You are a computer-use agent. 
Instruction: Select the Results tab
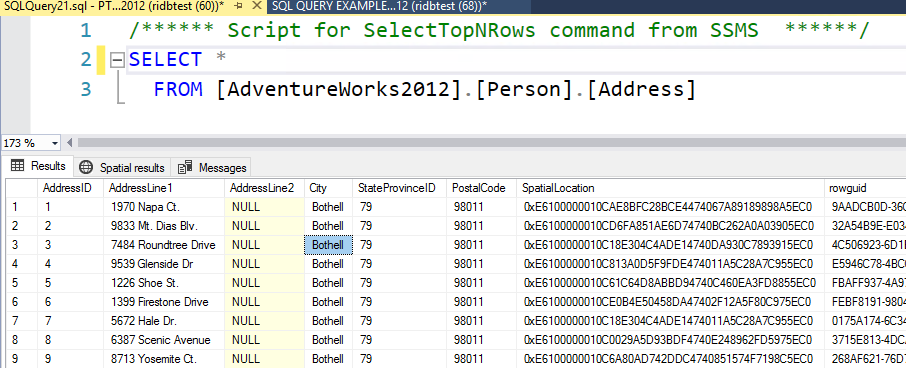(x=38, y=166)
